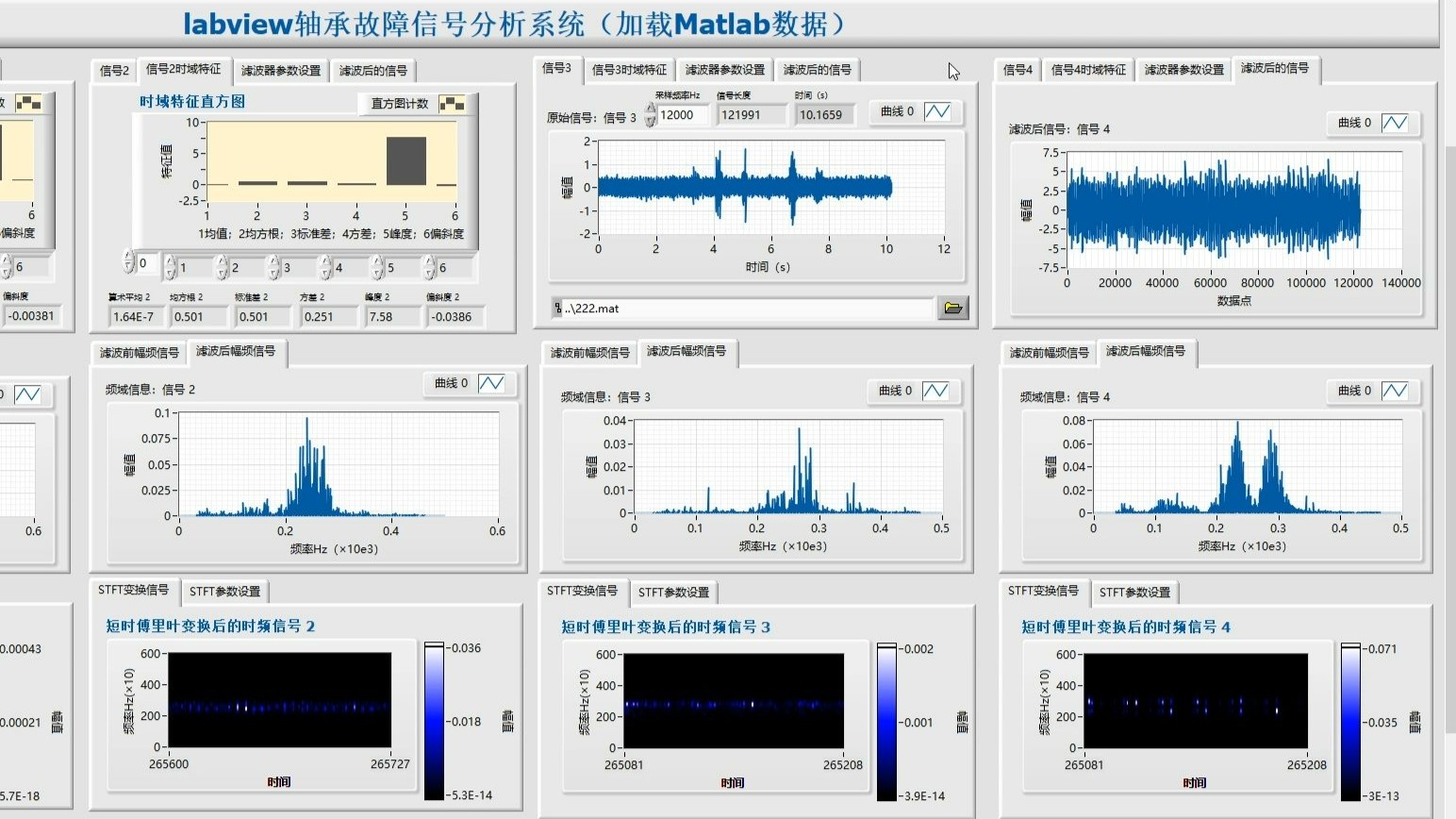Click the 曲线 0 legend label of 信号 3 graph

pyautogui.click(x=897, y=111)
